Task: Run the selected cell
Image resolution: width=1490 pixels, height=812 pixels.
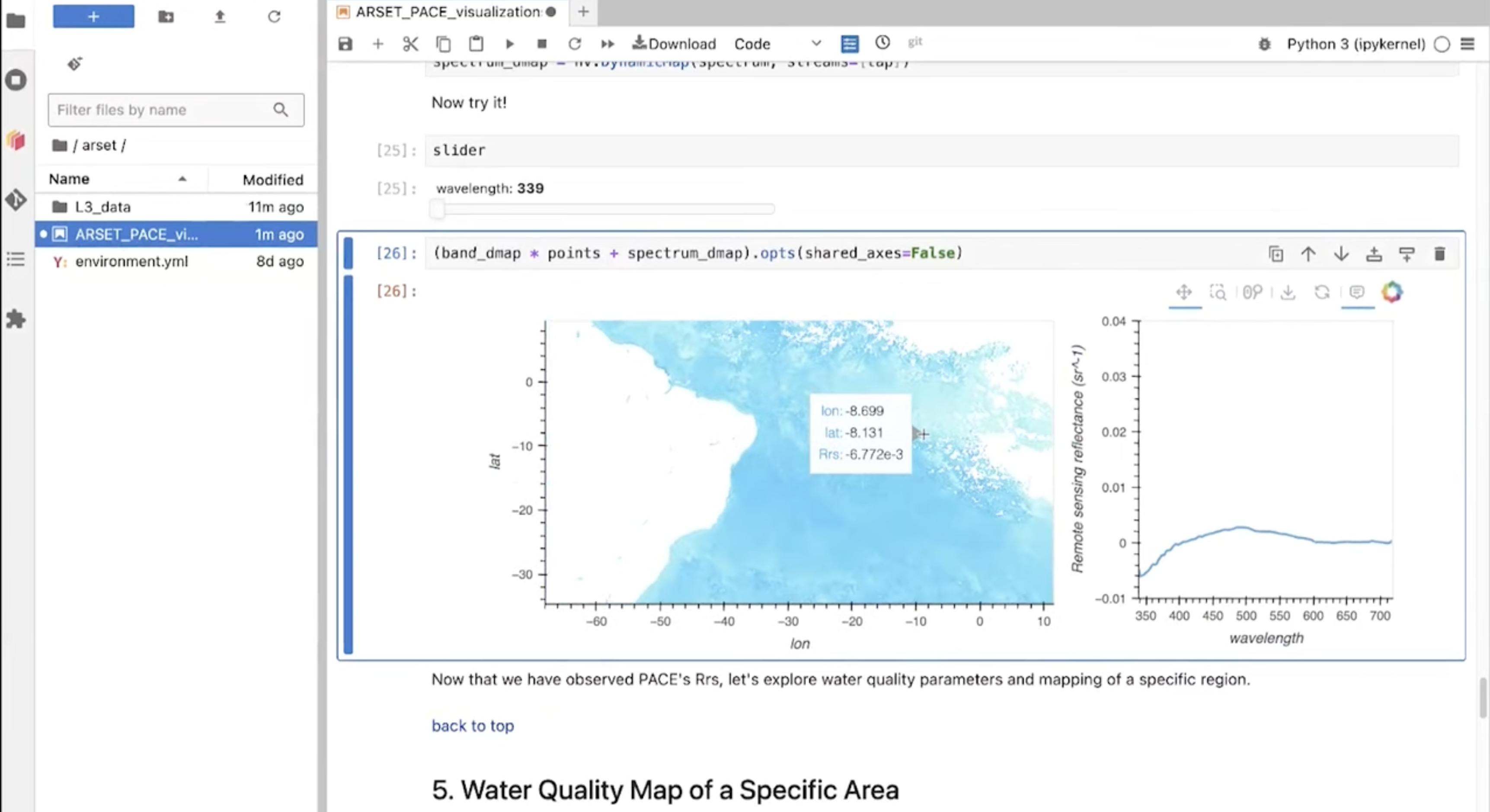Action: 510,44
